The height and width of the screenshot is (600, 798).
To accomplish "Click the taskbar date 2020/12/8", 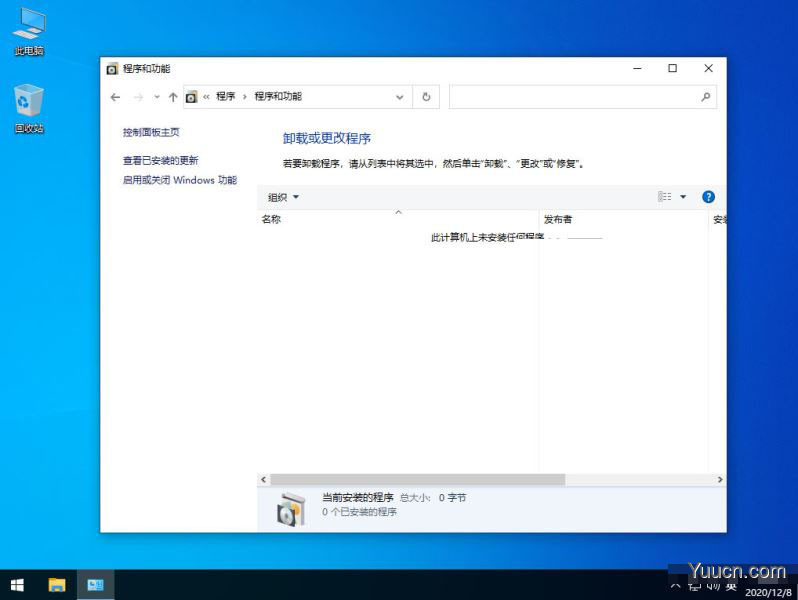I will (768, 593).
